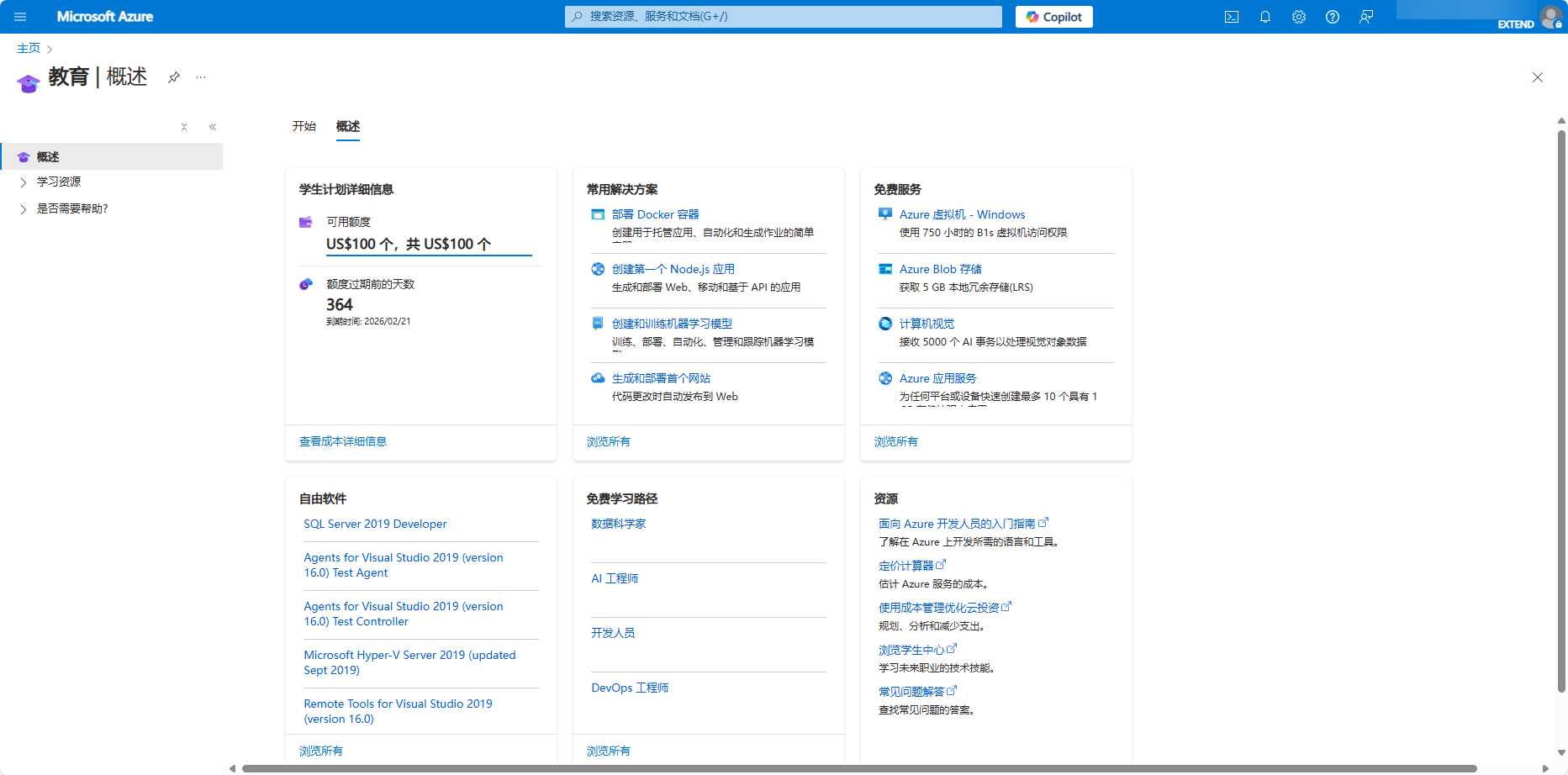Expand the 是否需要帮助? section
This screenshot has height=775, width=1568.
point(24,209)
